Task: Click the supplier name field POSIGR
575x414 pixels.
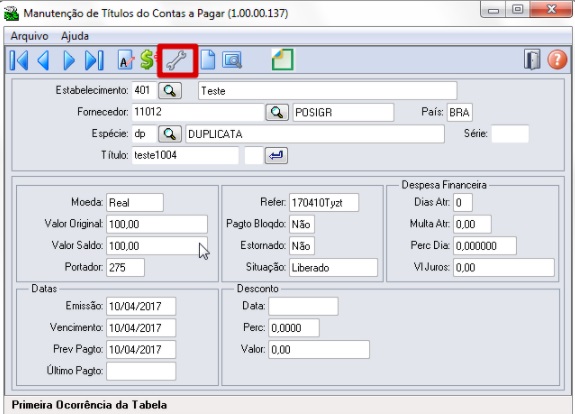Action: (343, 112)
